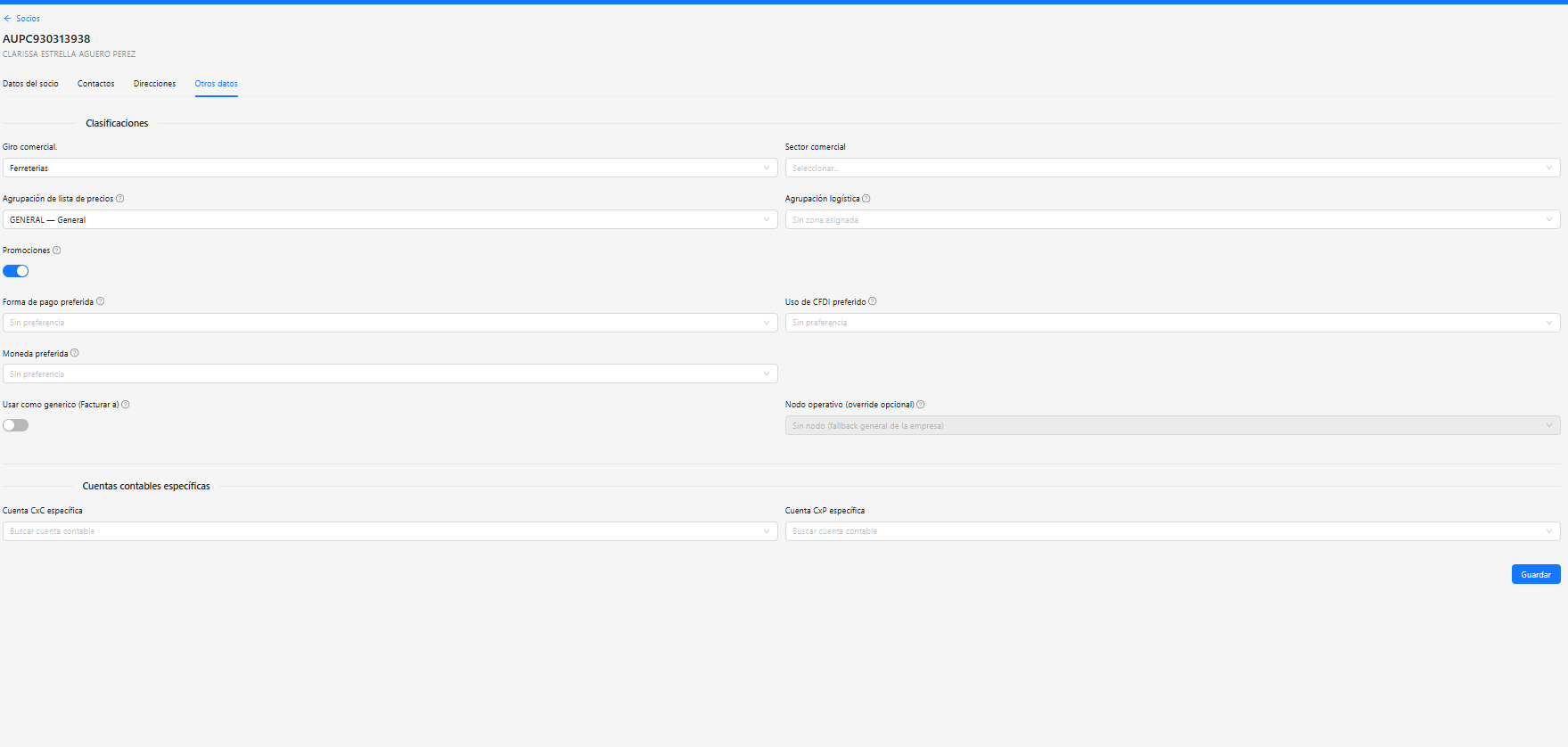Viewport: 1568px width, 747px height.
Task: Click the Cuenta CxC específica search field
Action: [x=390, y=531]
